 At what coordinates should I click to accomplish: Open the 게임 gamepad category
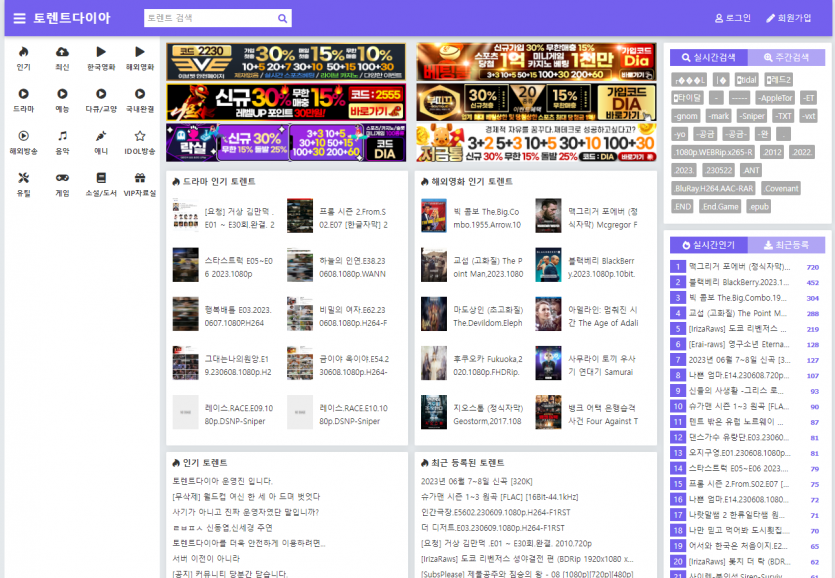click(62, 178)
